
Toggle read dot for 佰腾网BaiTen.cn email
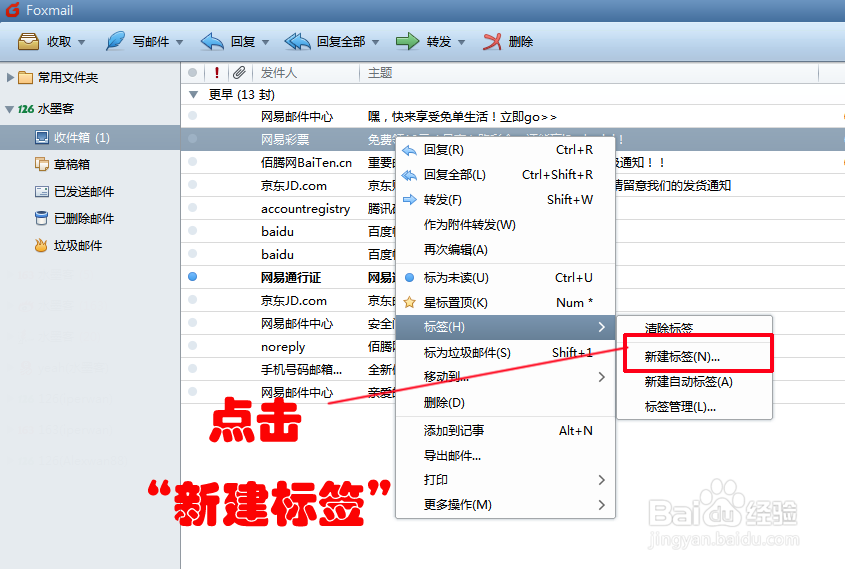(192, 162)
